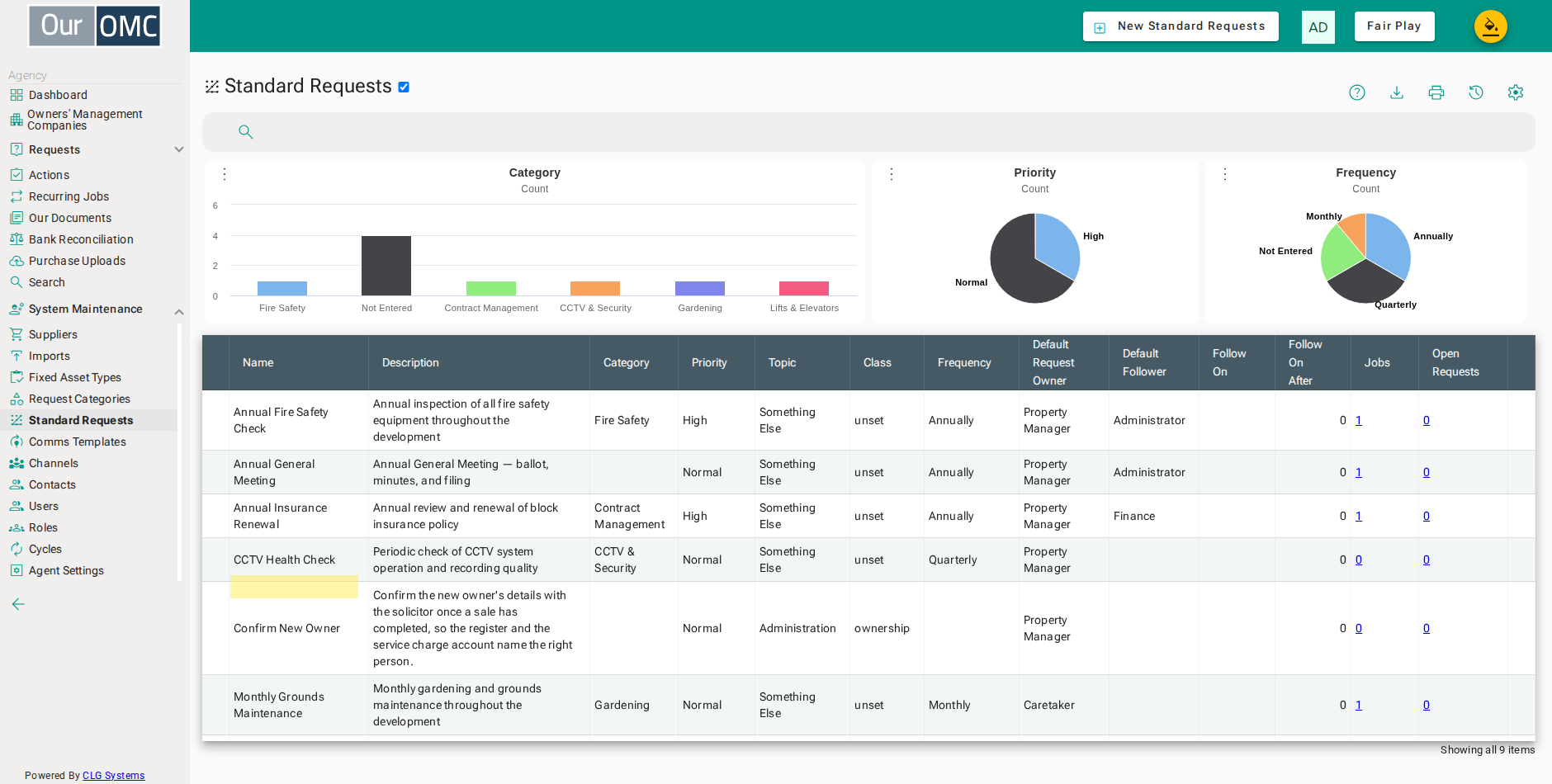1552x784 pixels.
Task: Open the CLG Systems link
Action: point(113,776)
